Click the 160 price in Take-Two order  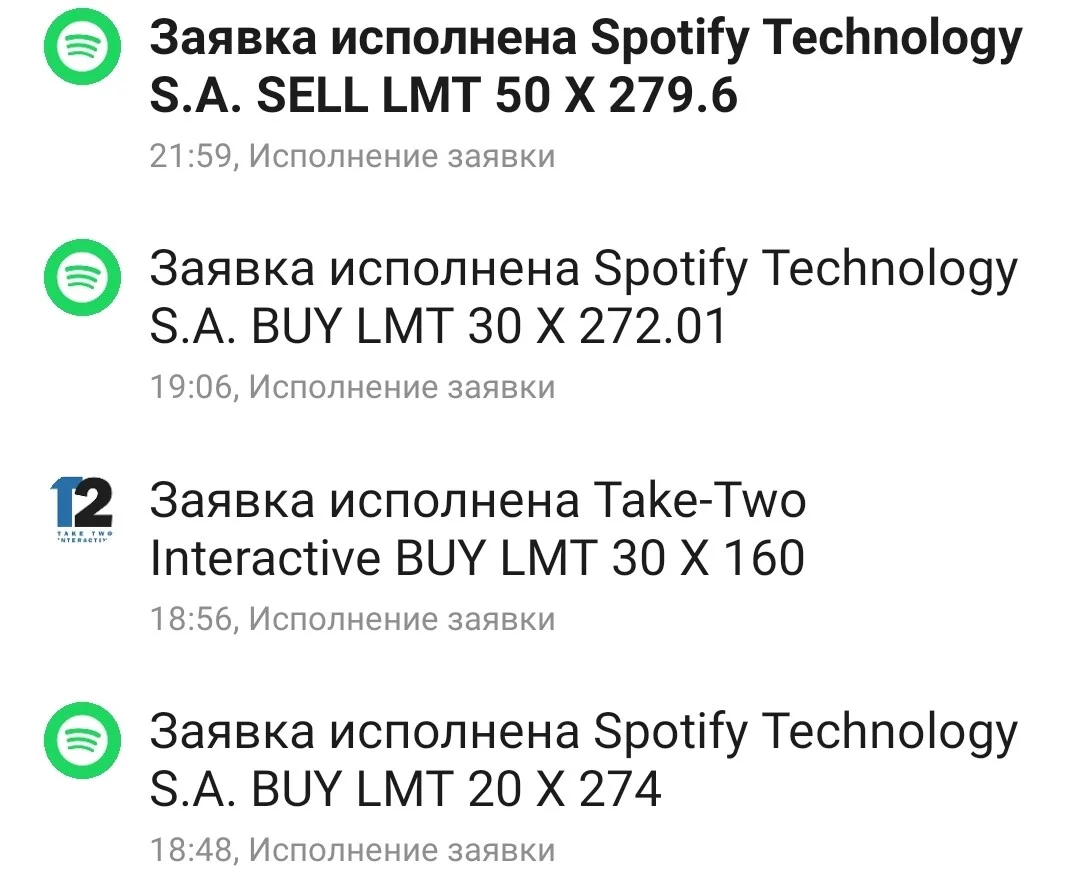pyautogui.click(x=763, y=558)
